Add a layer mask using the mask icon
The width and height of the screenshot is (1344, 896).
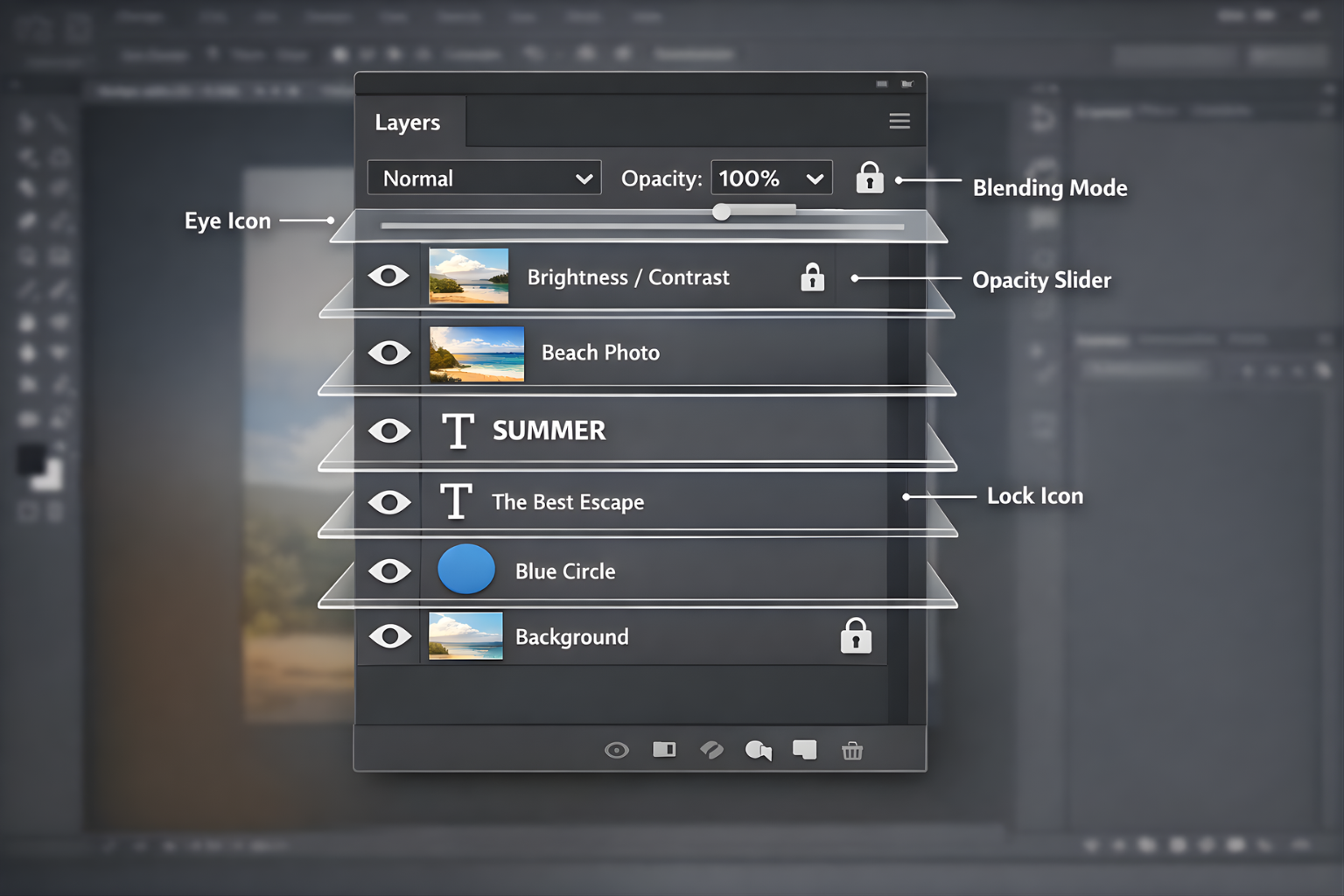(x=664, y=751)
